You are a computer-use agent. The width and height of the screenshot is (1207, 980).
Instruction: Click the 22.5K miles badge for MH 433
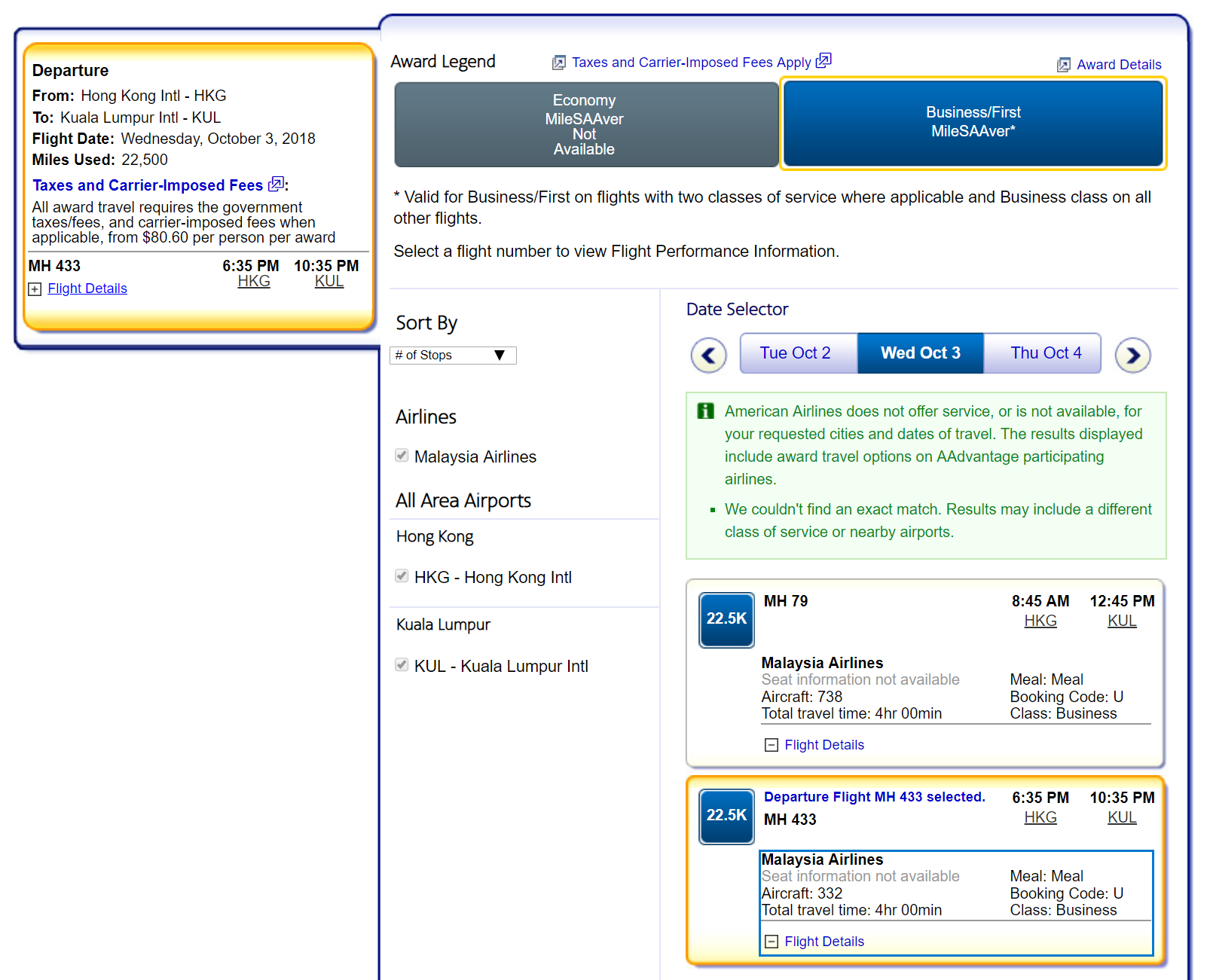pyautogui.click(x=726, y=816)
